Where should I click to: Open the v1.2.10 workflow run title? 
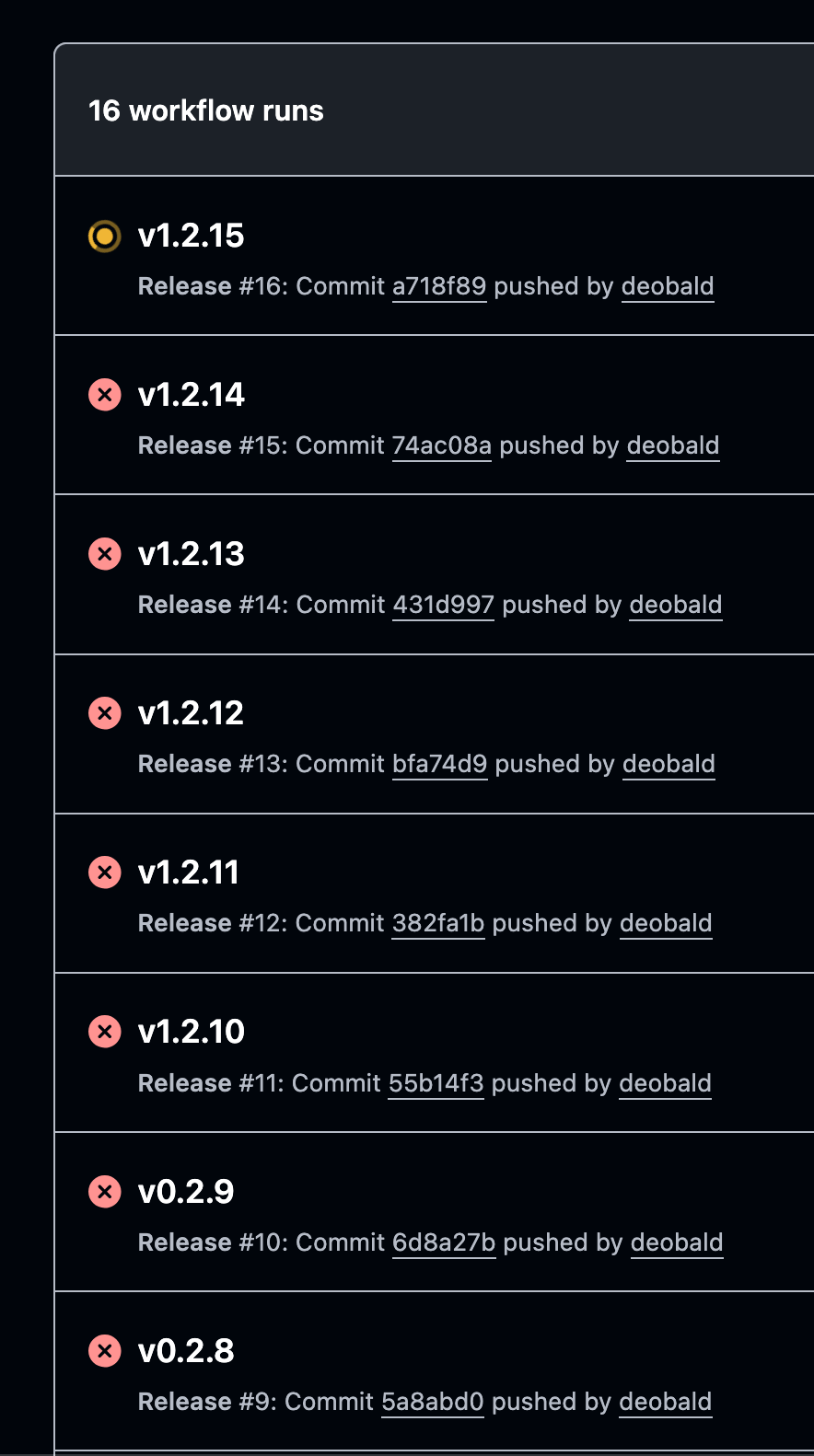coord(191,1032)
